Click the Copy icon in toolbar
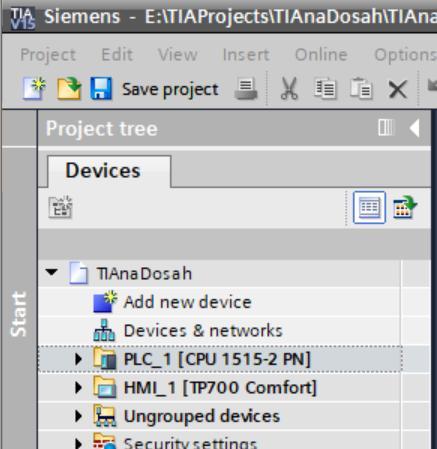 pos(325,89)
